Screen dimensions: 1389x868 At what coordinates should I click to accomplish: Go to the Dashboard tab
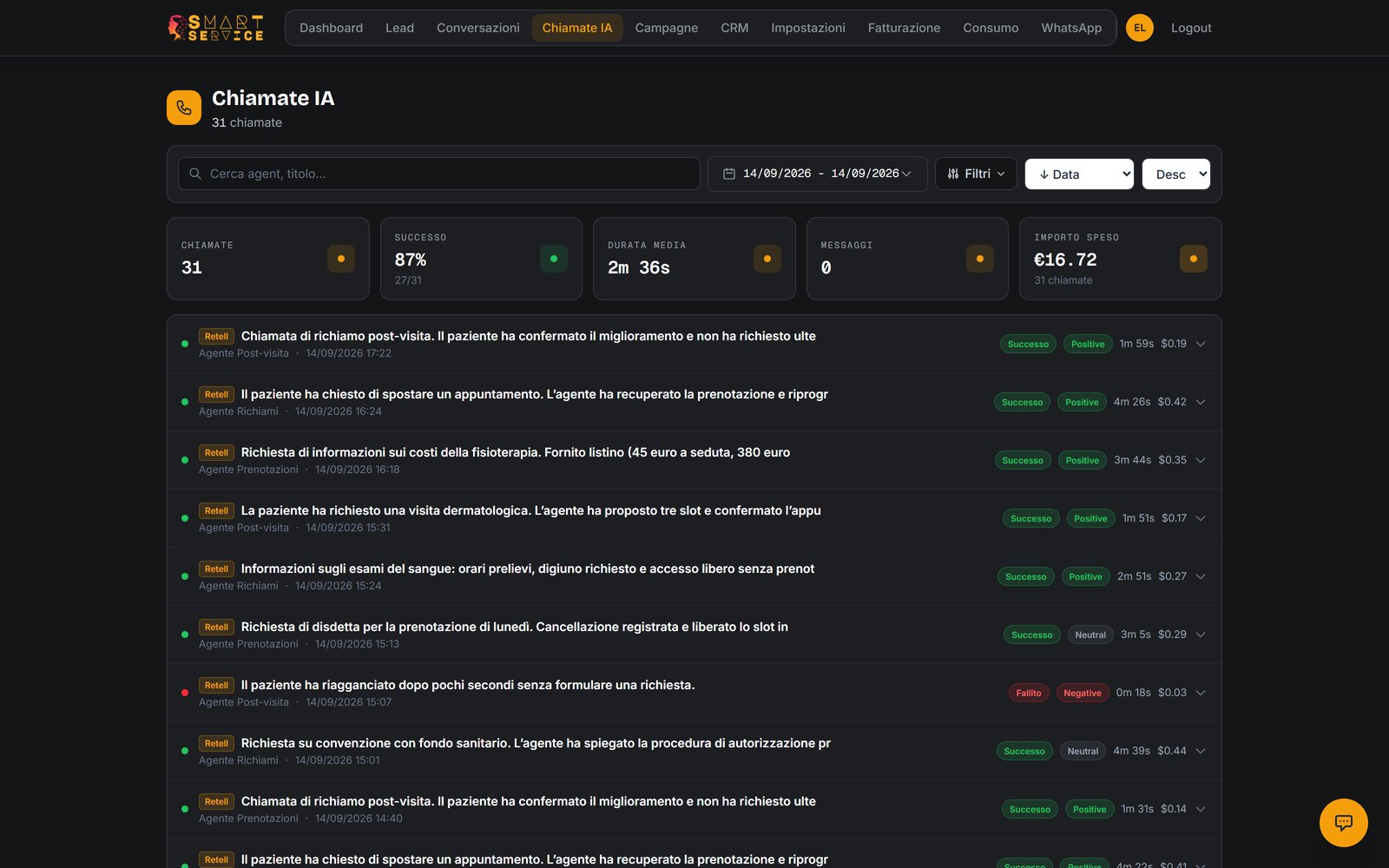(x=331, y=28)
